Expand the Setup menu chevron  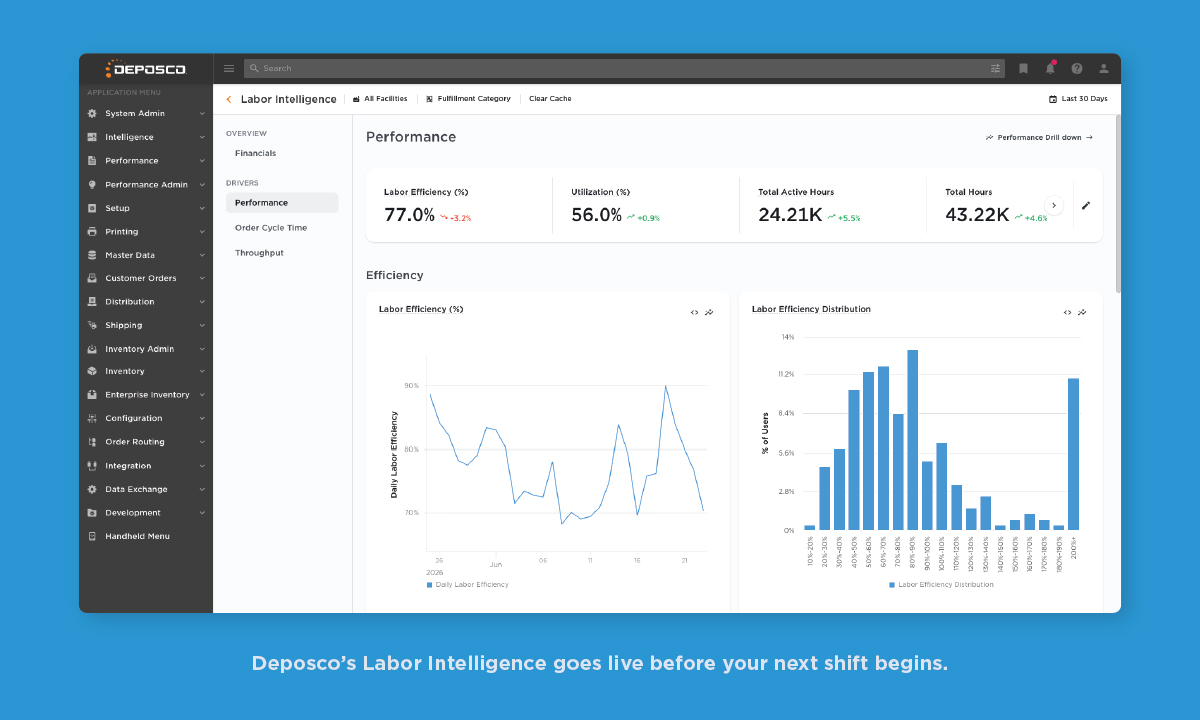202,208
